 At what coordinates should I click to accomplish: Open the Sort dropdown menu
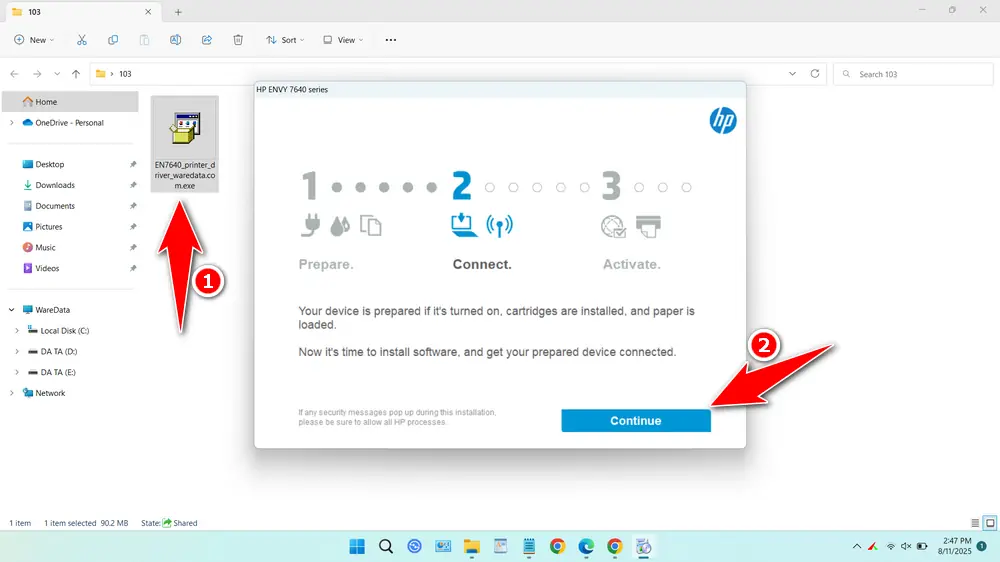tap(285, 40)
